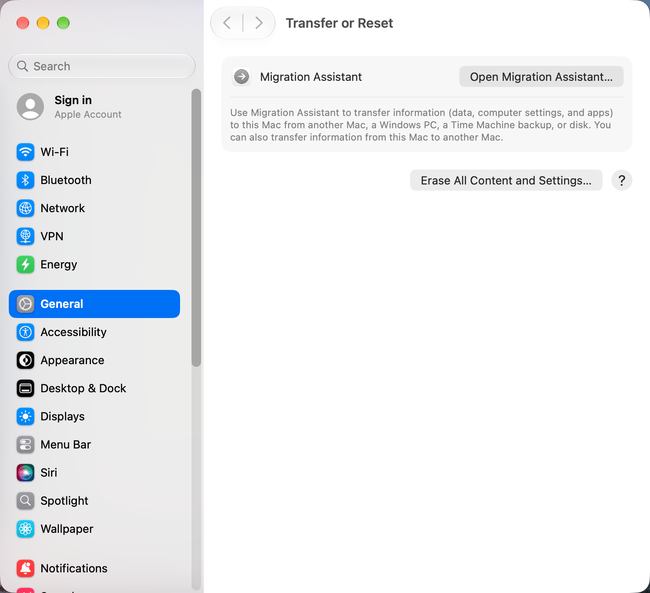650x593 pixels.
Task: Click the Appearance icon in sidebar
Action: [x=25, y=360]
